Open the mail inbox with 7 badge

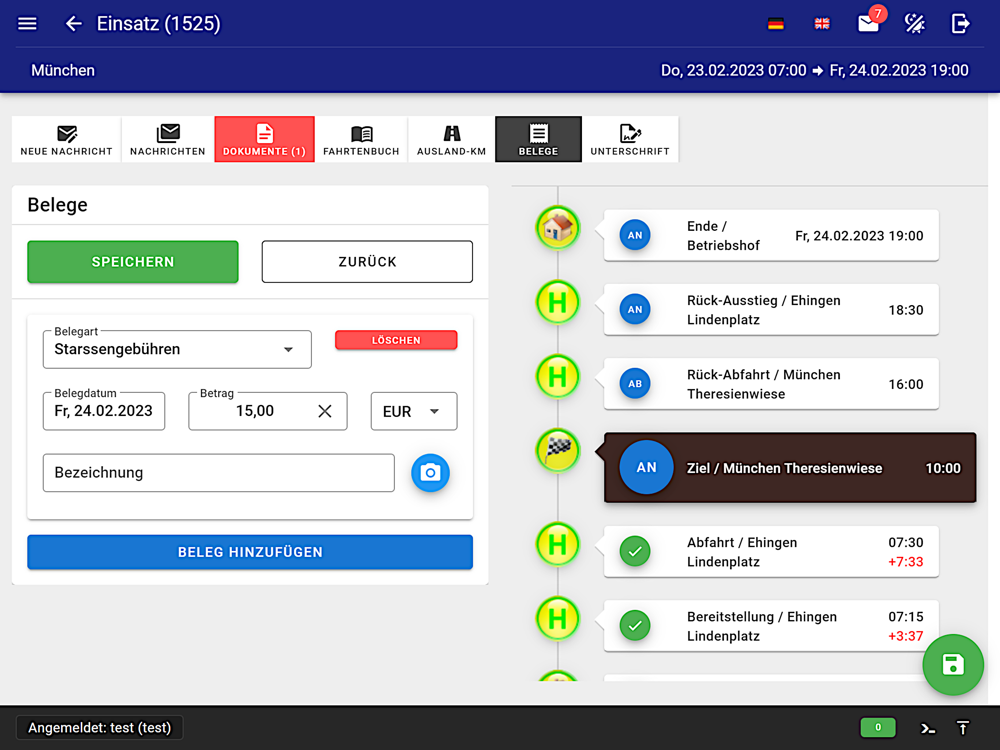868,24
